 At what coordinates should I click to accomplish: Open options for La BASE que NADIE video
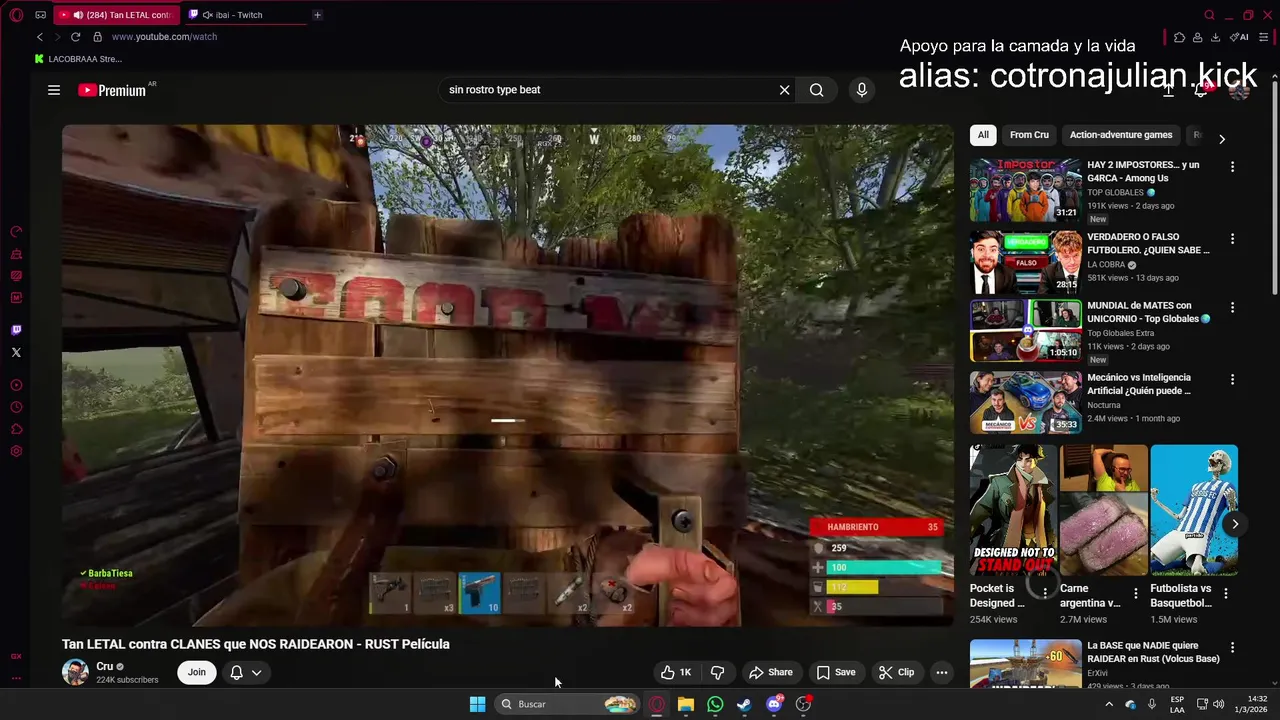point(1232,648)
